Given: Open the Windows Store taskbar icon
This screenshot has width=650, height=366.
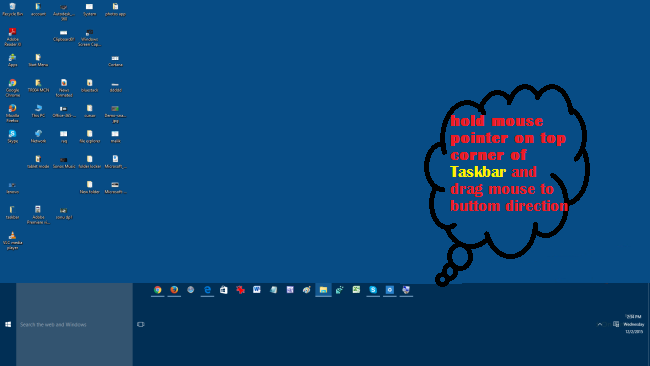Looking at the screenshot, I should point(224,290).
